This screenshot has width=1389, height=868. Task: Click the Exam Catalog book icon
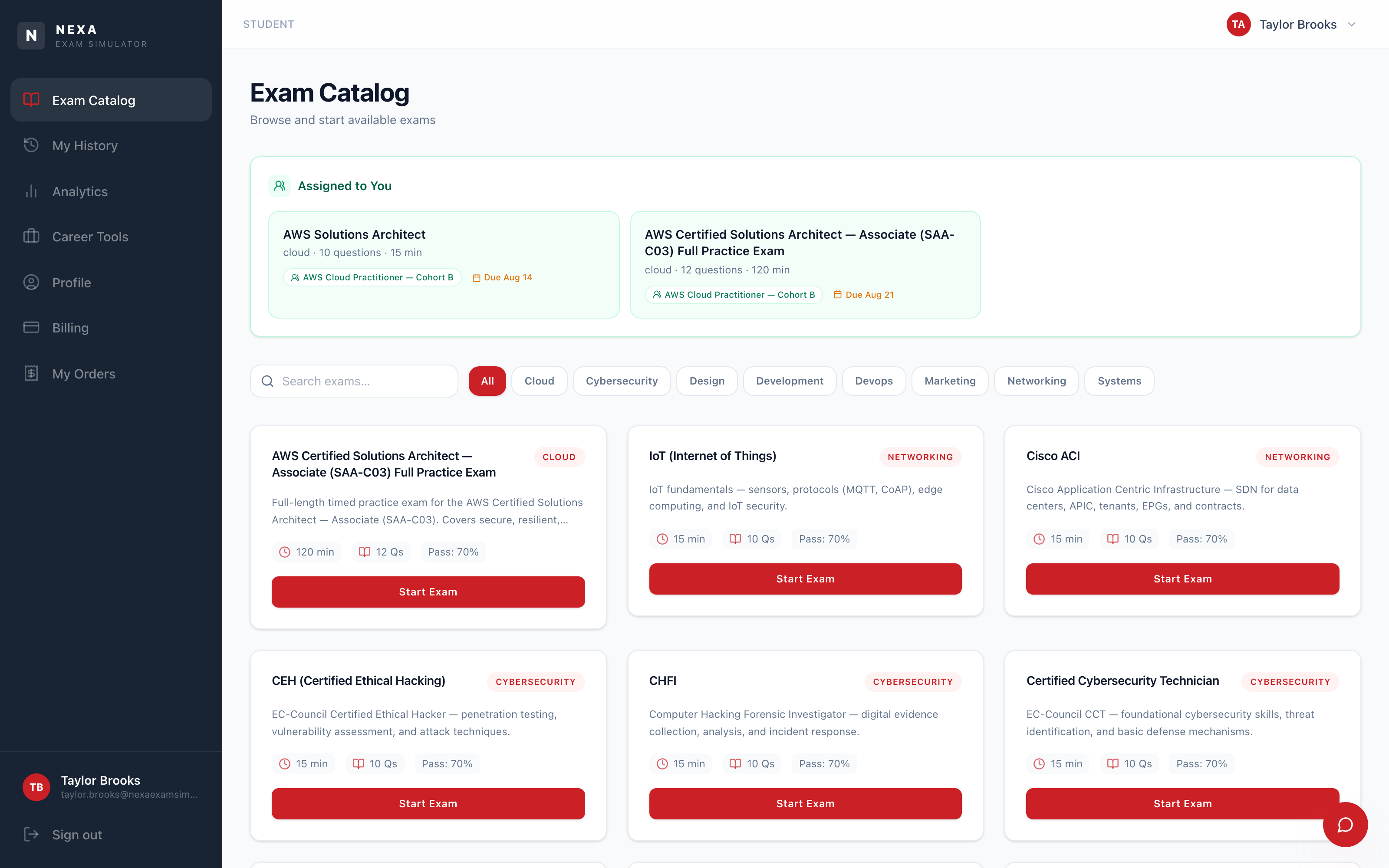click(x=31, y=100)
